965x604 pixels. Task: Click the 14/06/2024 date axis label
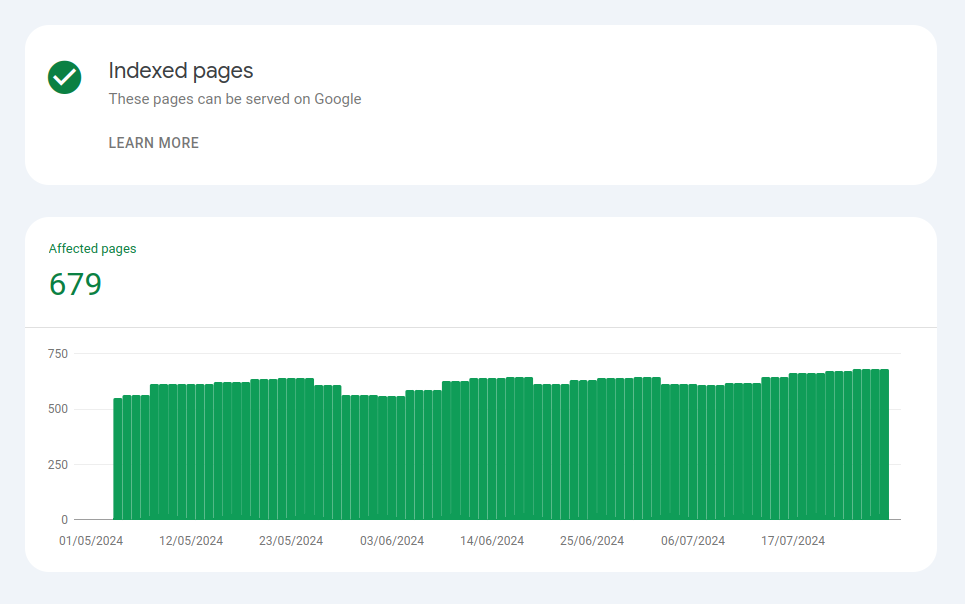pos(492,541)
